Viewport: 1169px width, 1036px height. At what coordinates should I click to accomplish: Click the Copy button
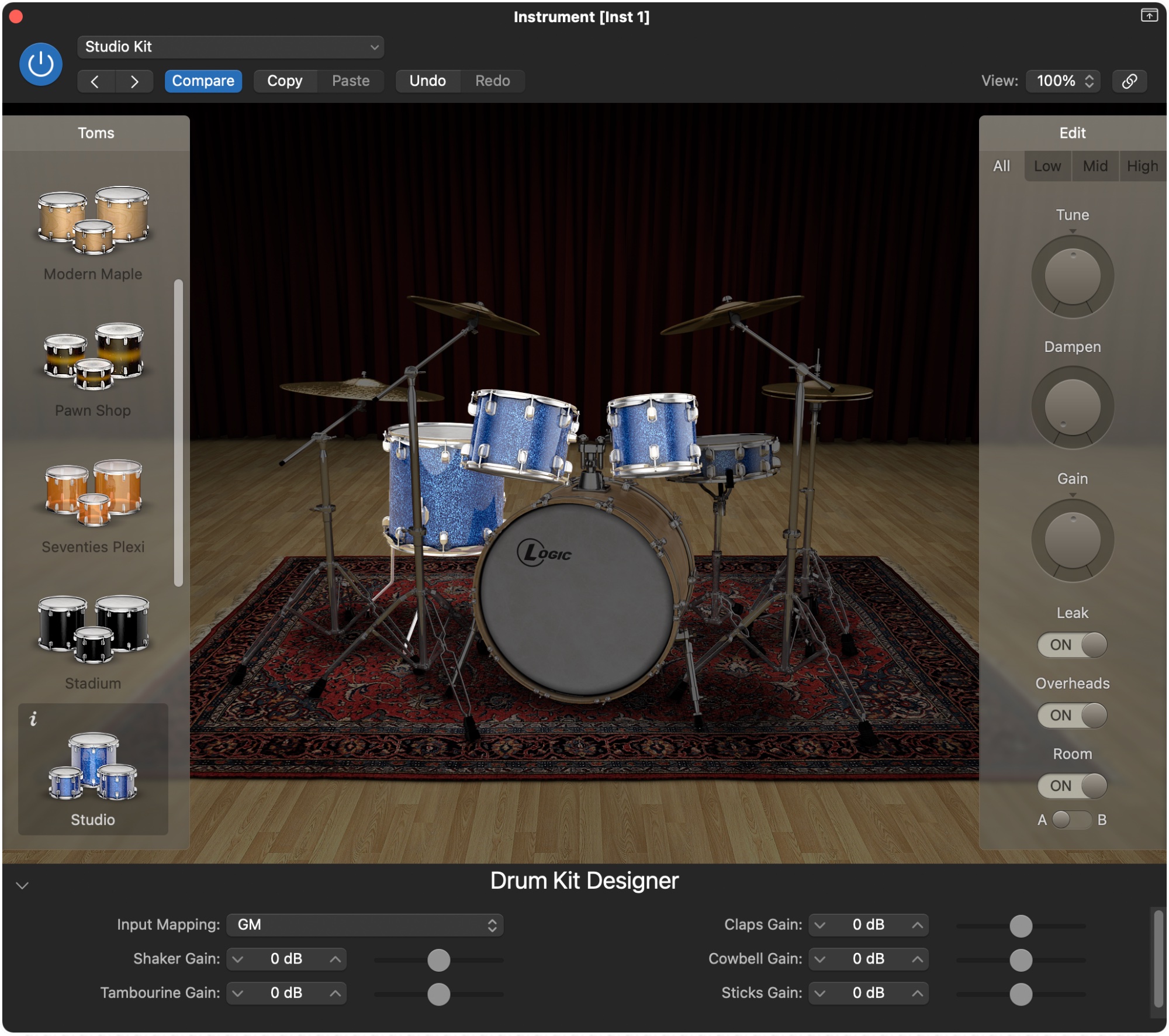[285, 81]
